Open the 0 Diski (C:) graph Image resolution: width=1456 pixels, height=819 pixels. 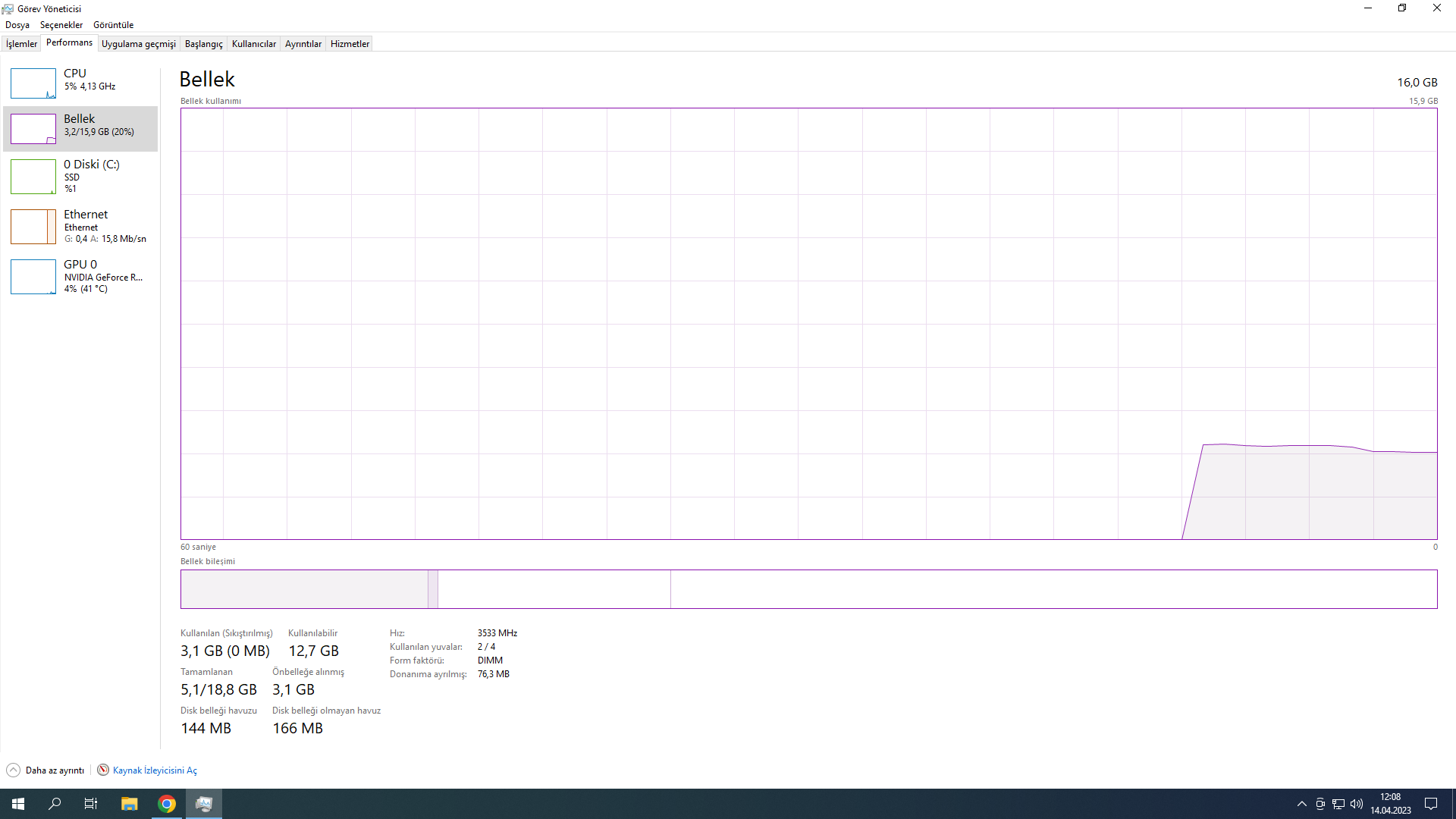pyautogui.click(x=33, y=177)
